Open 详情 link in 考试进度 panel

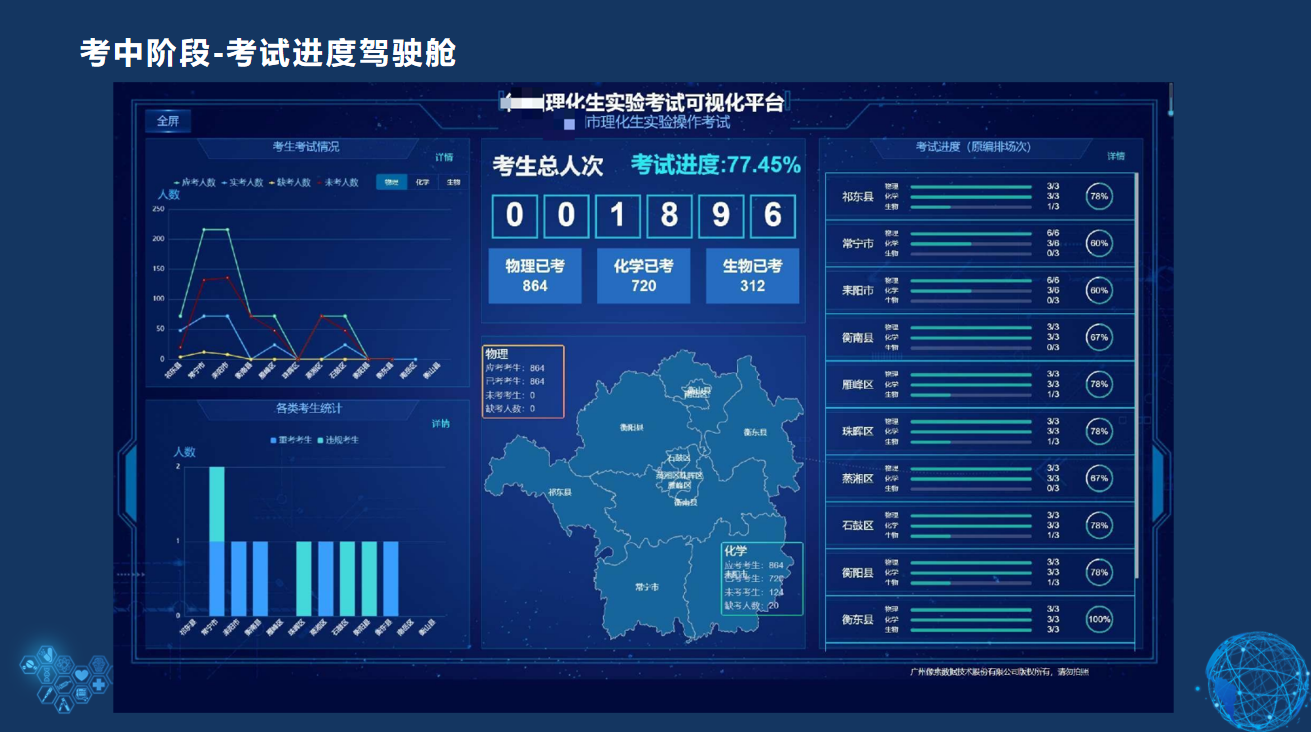coord(1116,157)
